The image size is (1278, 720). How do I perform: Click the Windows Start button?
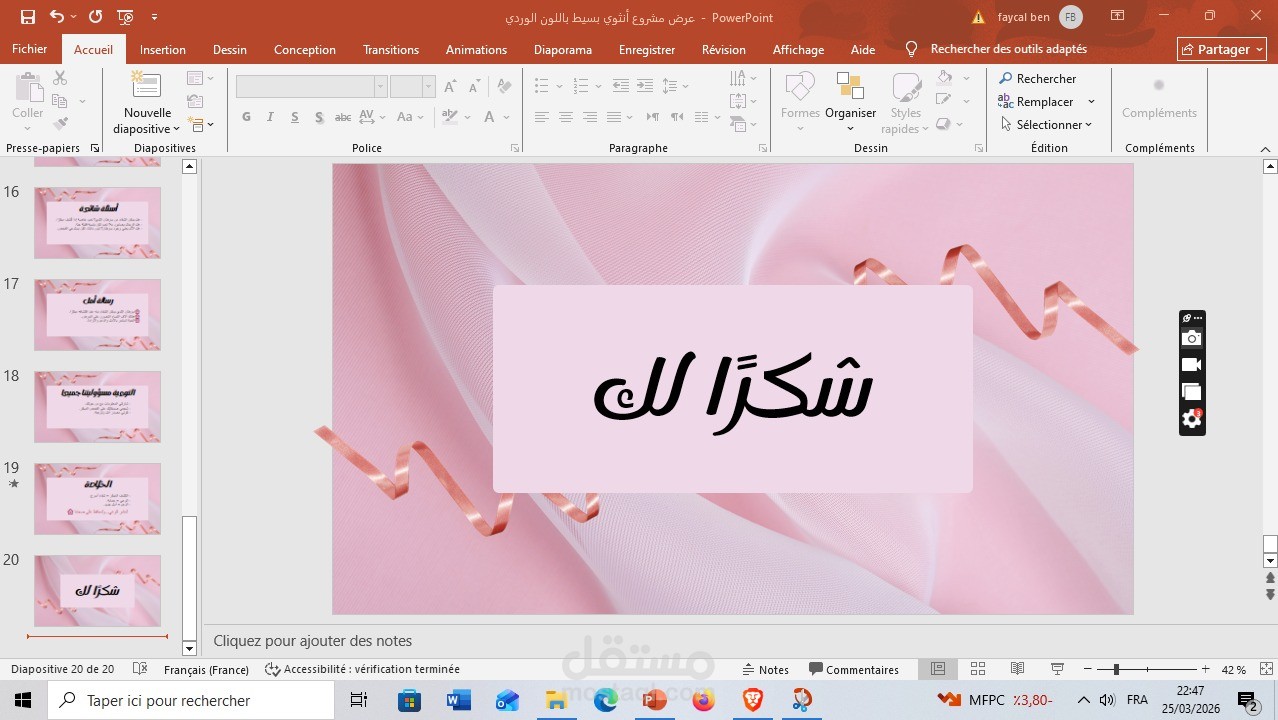tap(22, 700)
